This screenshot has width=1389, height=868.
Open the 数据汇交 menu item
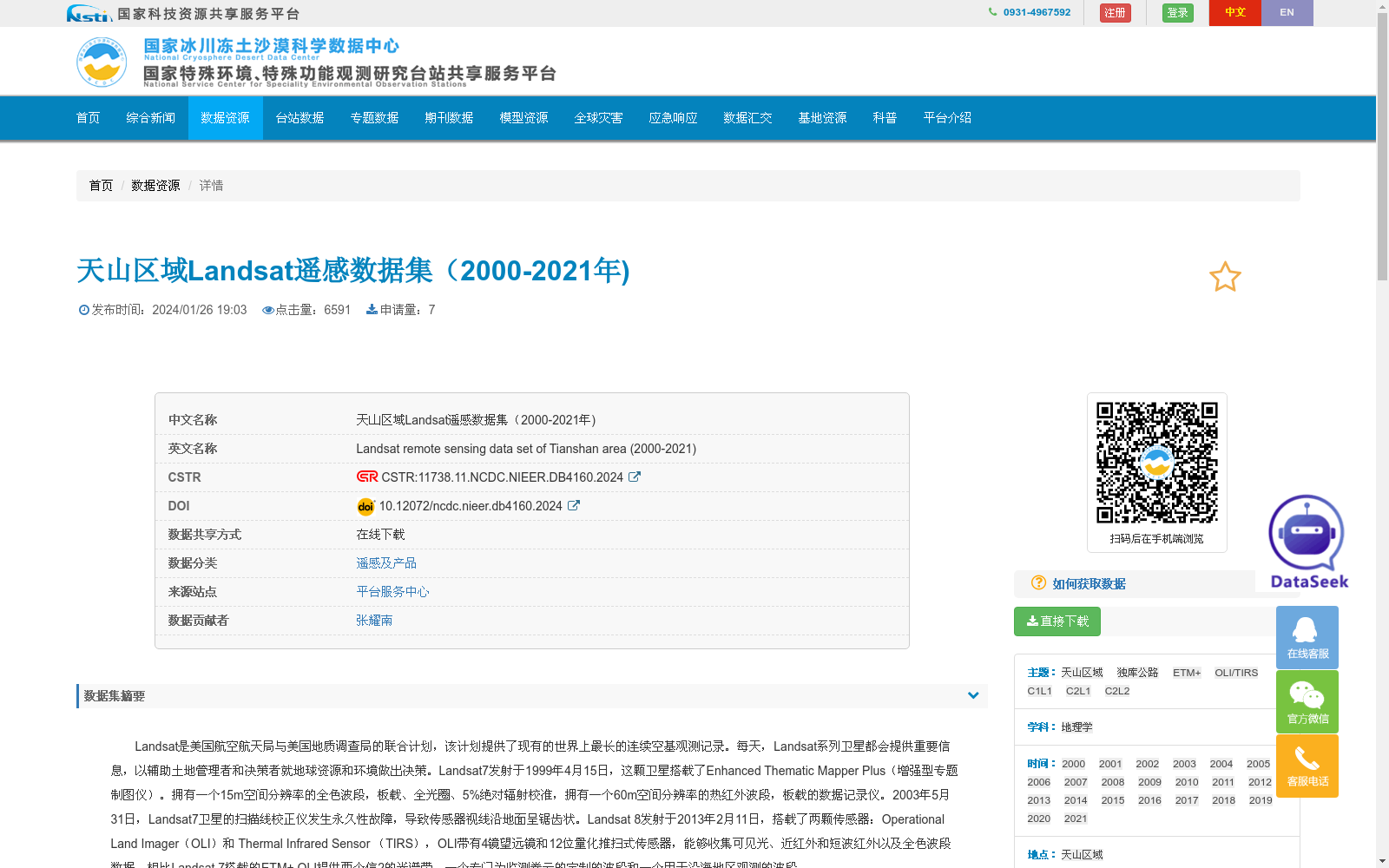(x=748, y=118)
